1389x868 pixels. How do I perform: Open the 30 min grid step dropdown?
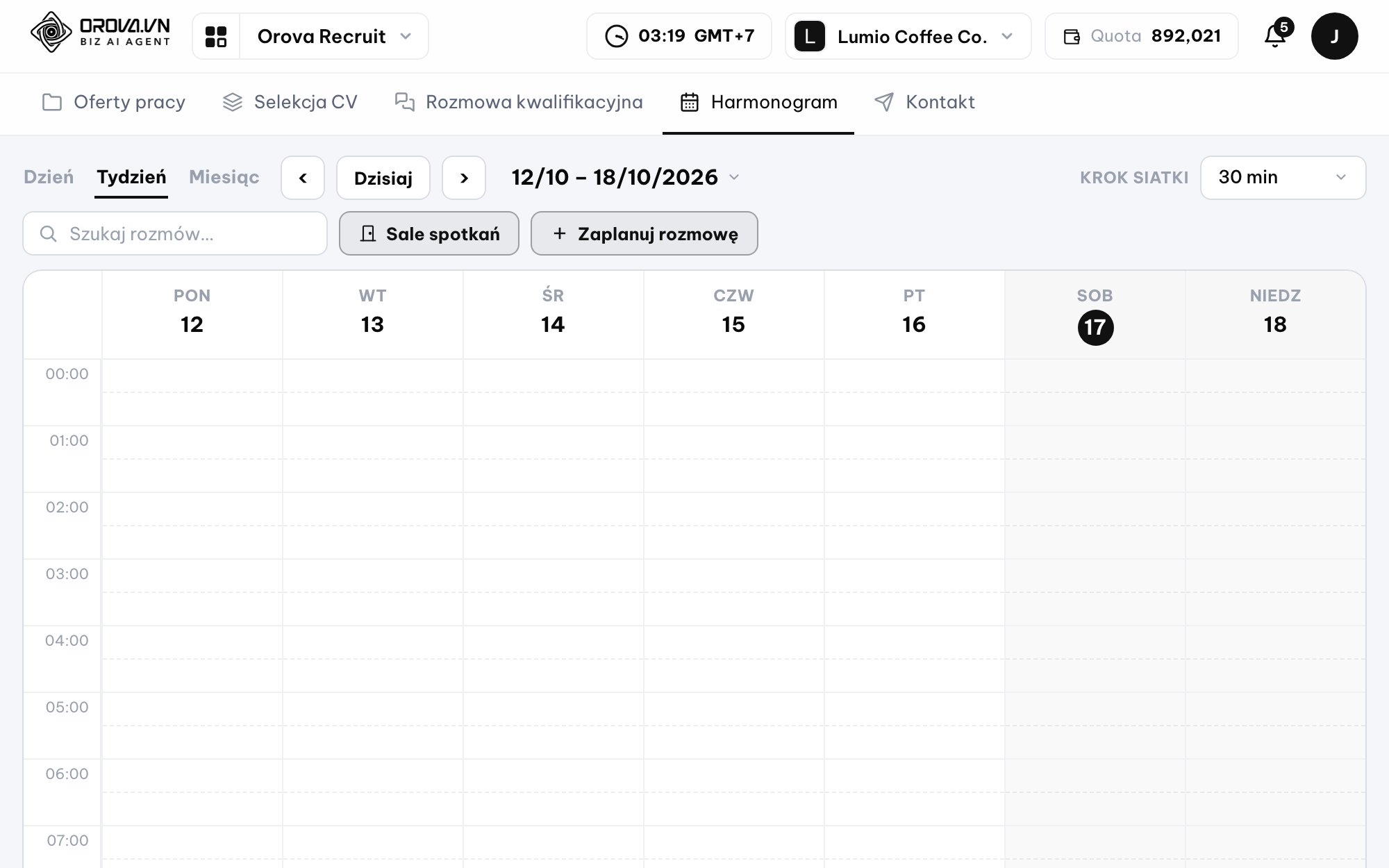[x=1283, y=178]
